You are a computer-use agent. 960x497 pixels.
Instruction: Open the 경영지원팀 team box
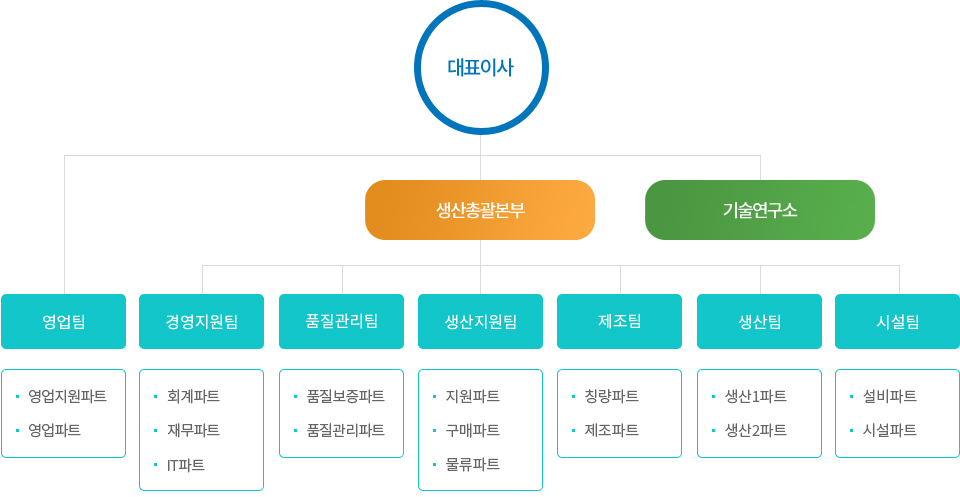pos(201,321)
